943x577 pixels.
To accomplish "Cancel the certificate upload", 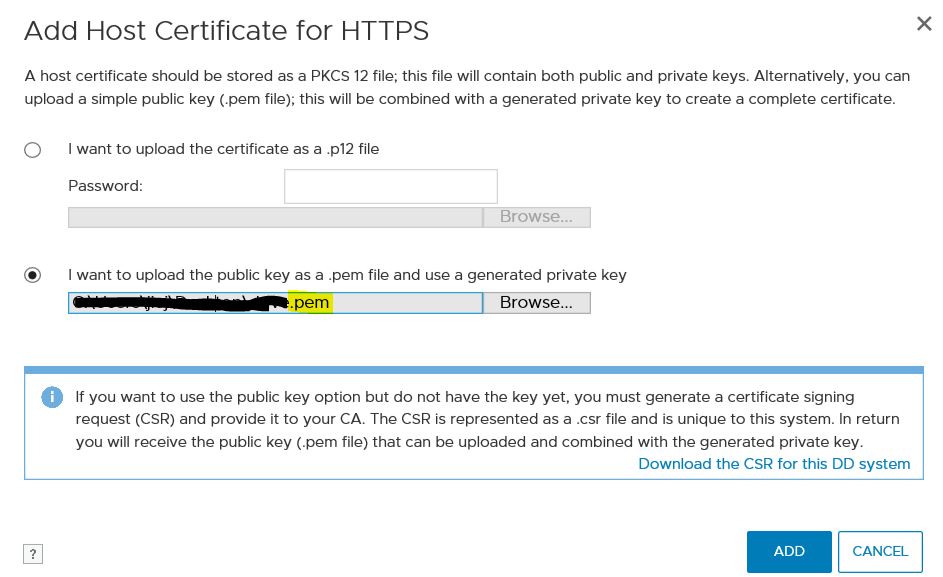I will click(879, 551).
